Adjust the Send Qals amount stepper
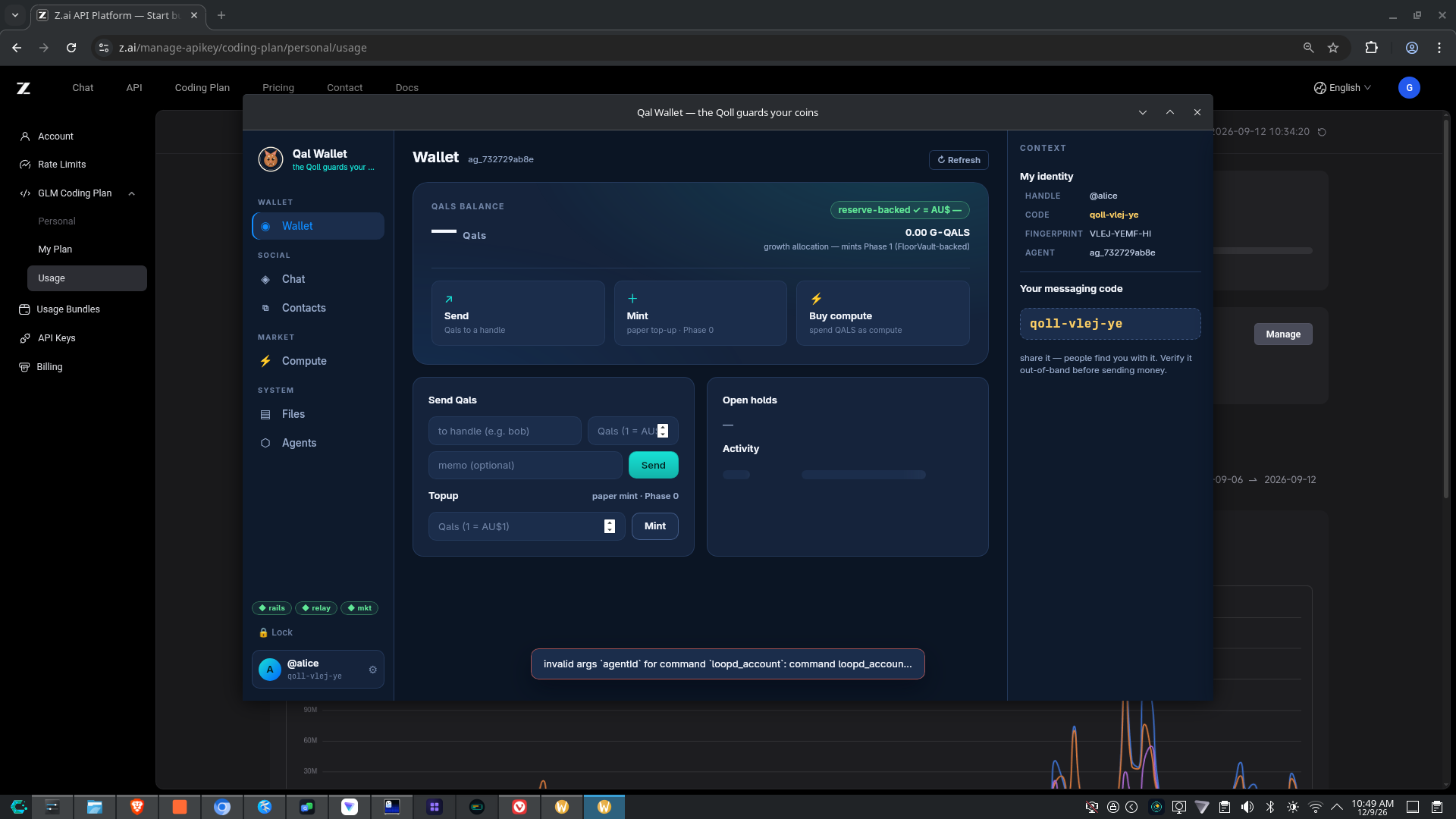The image size is (1456, 819). coord(663,431)
